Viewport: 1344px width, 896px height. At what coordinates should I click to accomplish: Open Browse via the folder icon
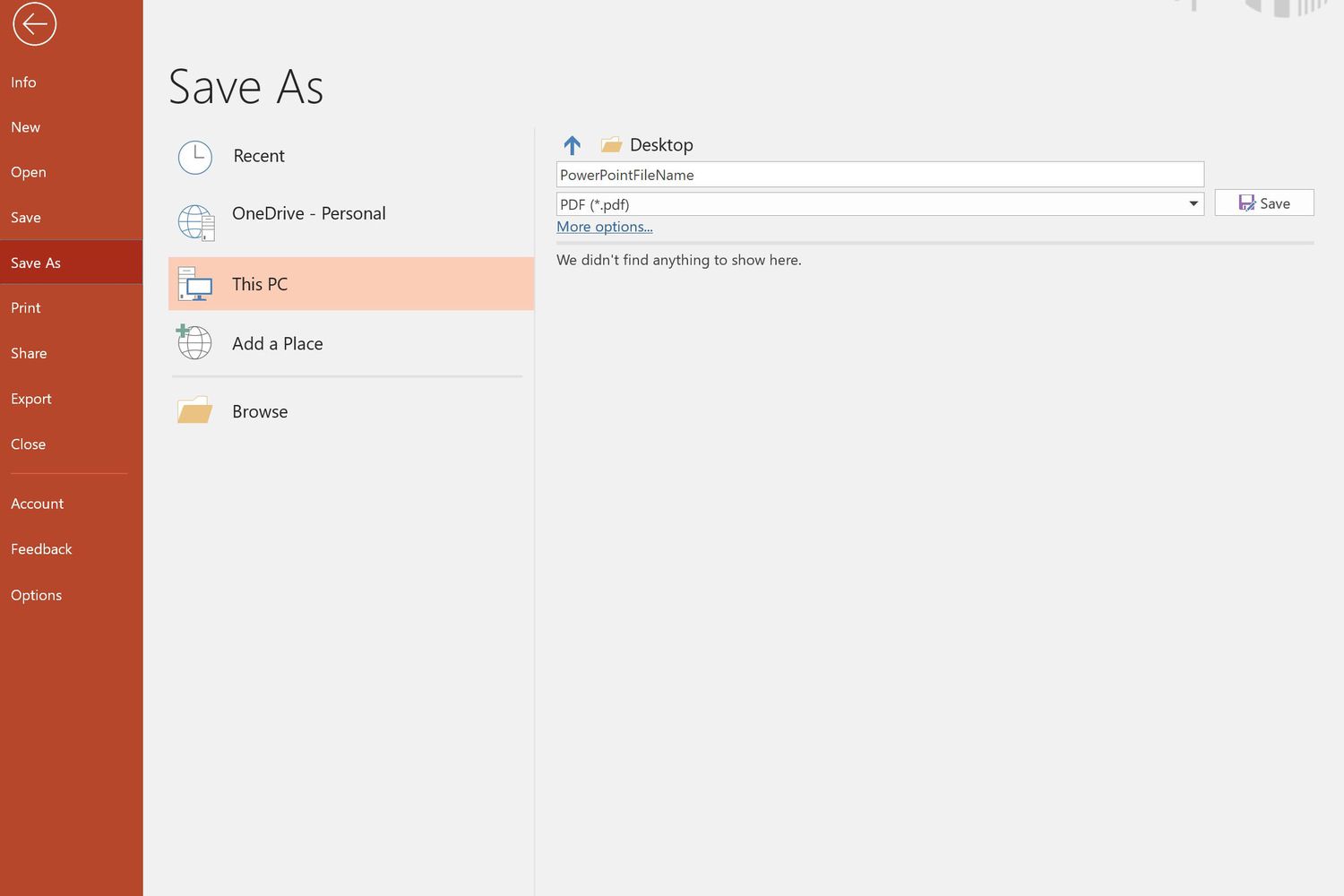click(x=194, y=411)
